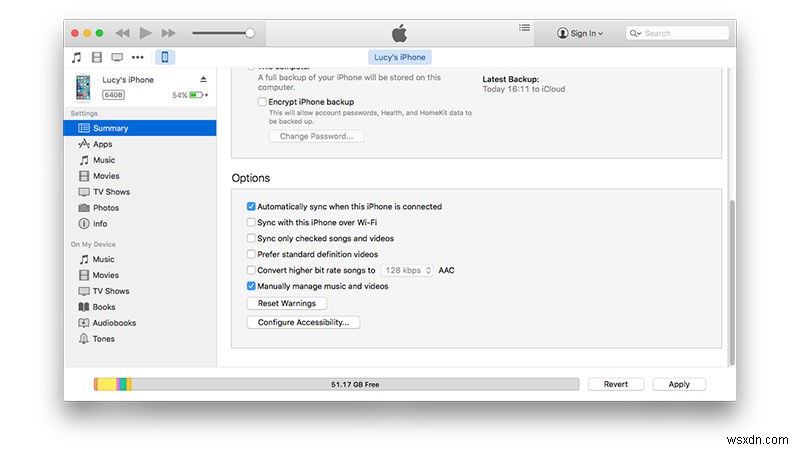This screenshot has width=800, height=450.
Task: Focus the Search field
Action: coord(677,33)
